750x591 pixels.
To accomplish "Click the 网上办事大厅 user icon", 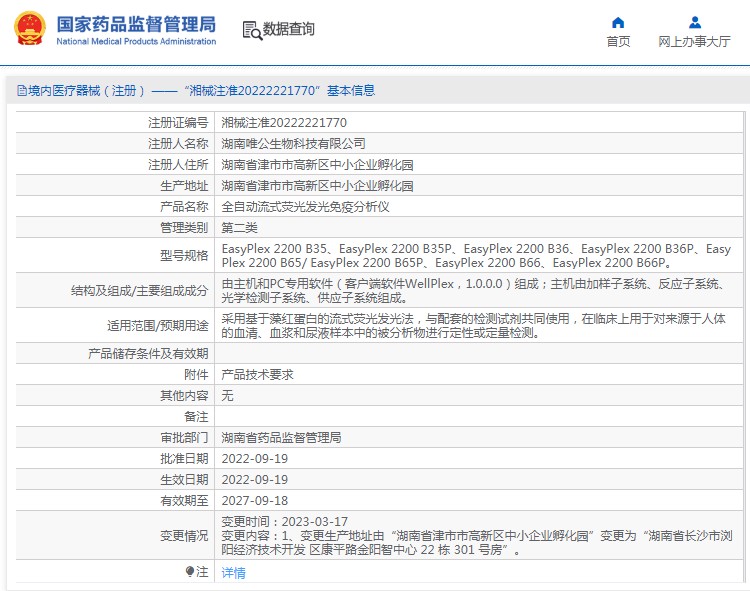I will [x=695, y=22].
